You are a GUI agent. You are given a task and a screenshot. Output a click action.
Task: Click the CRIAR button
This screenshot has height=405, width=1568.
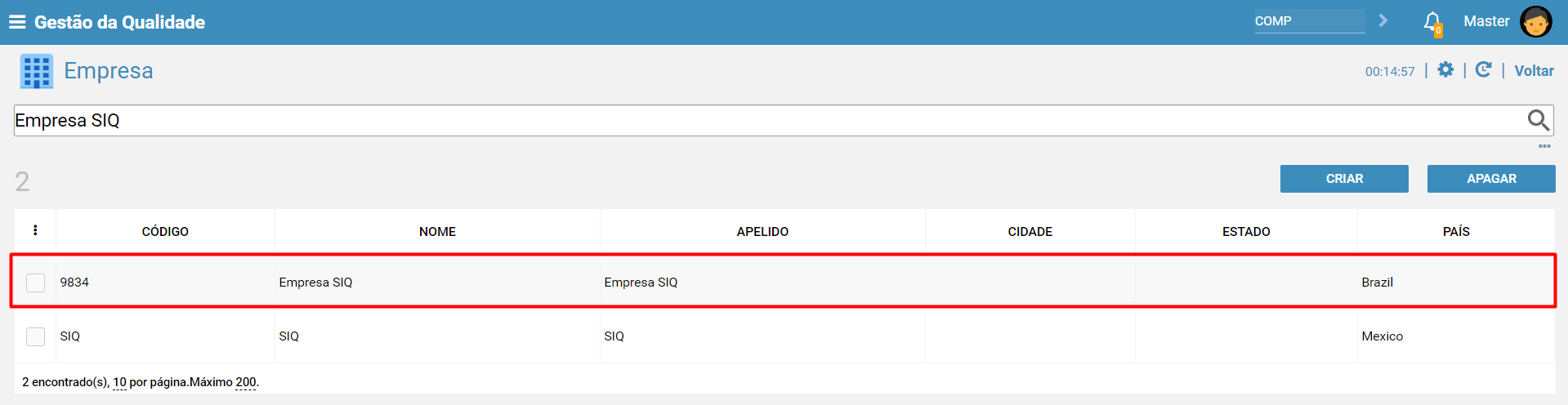click(1344, 179)
